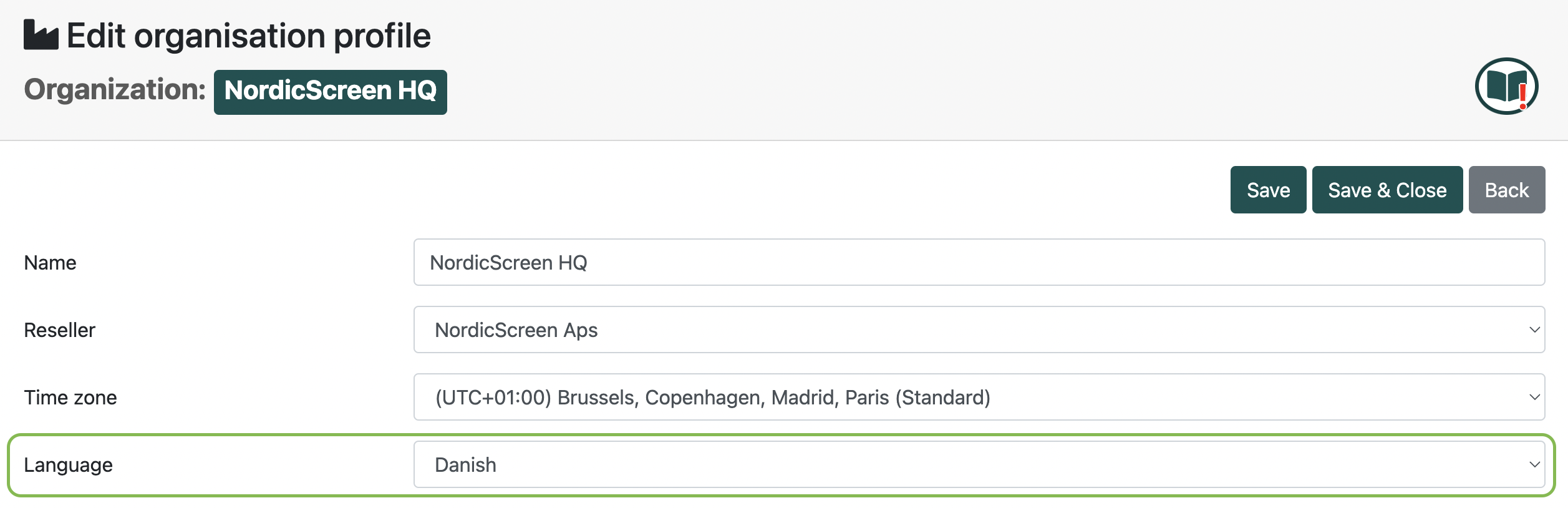Click the Name field label
The height and width of the screenshot is (508, 1568).
50,263
